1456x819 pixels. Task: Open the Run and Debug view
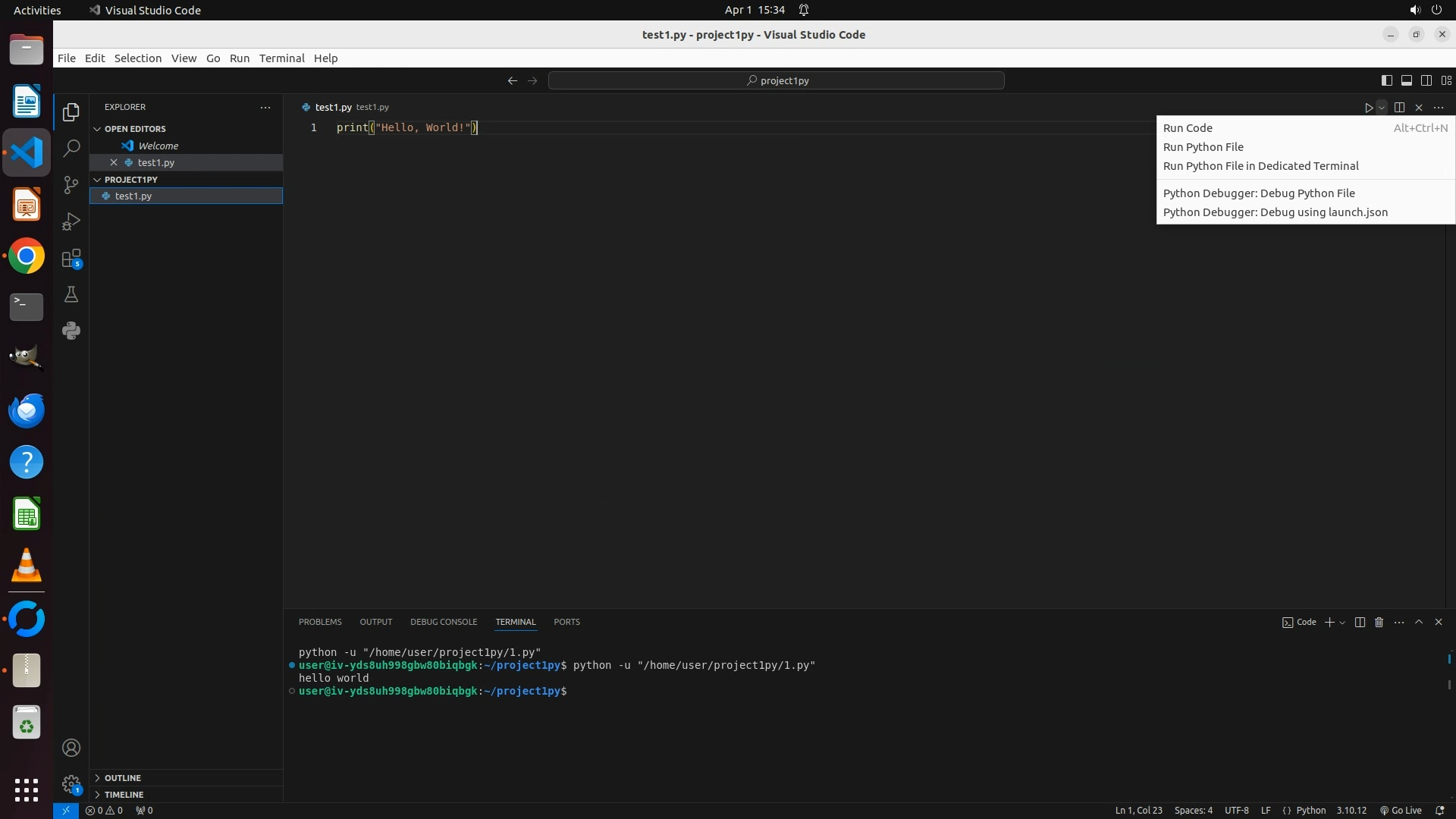pos(71,221)
